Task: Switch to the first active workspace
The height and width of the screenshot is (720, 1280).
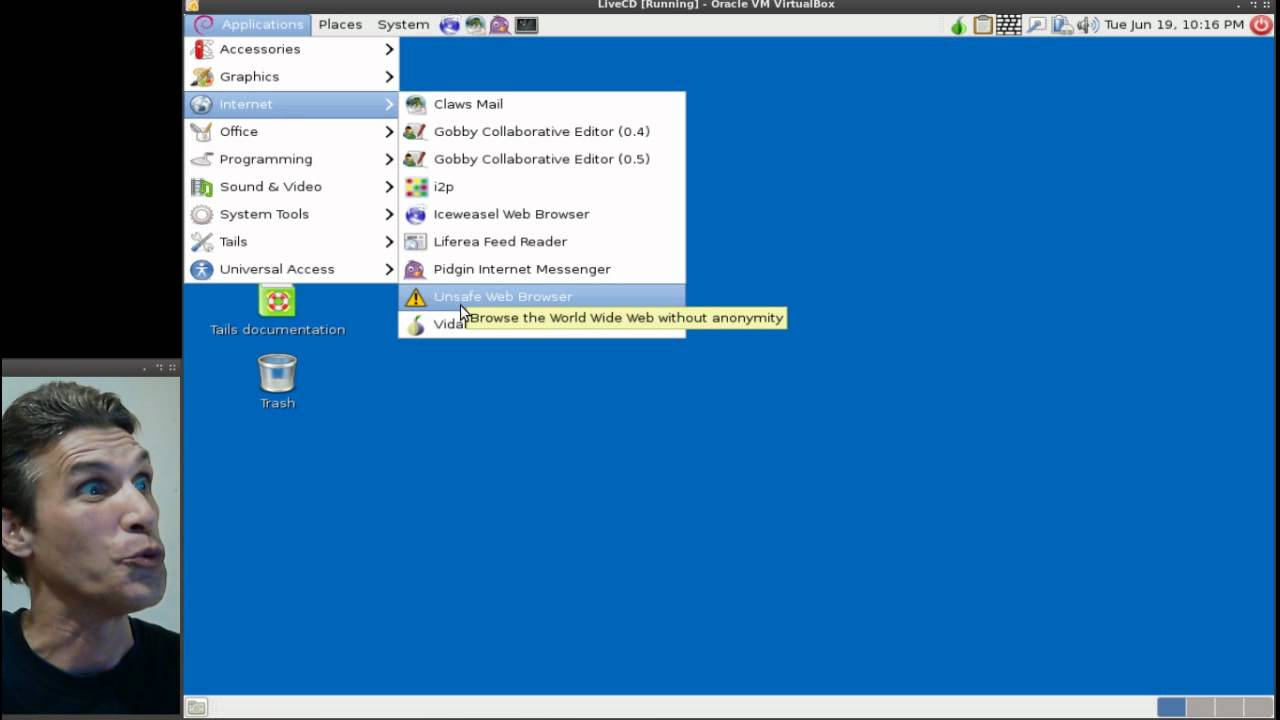Action: click(x=1171, y=707)
